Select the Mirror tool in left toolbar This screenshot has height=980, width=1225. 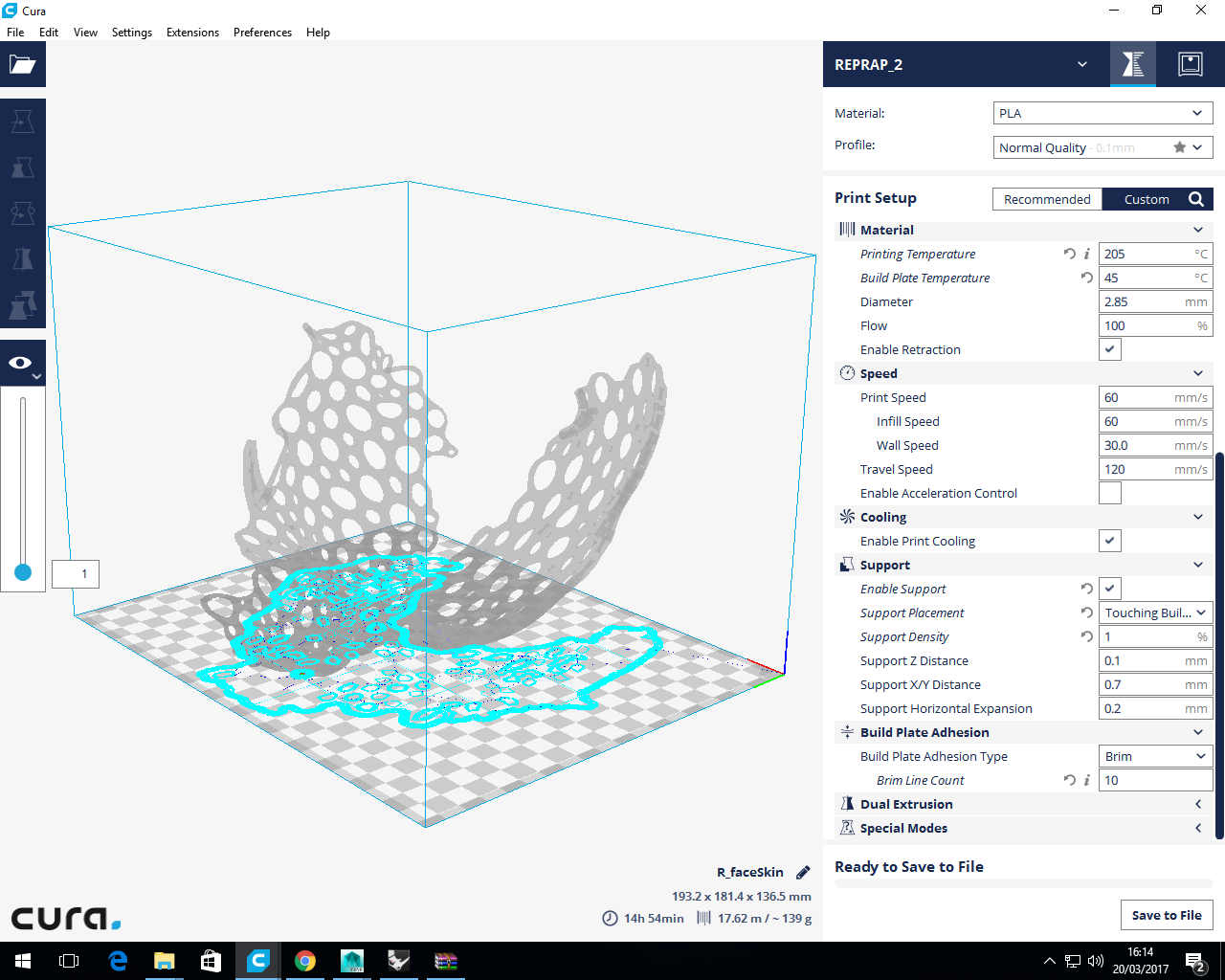23,259
